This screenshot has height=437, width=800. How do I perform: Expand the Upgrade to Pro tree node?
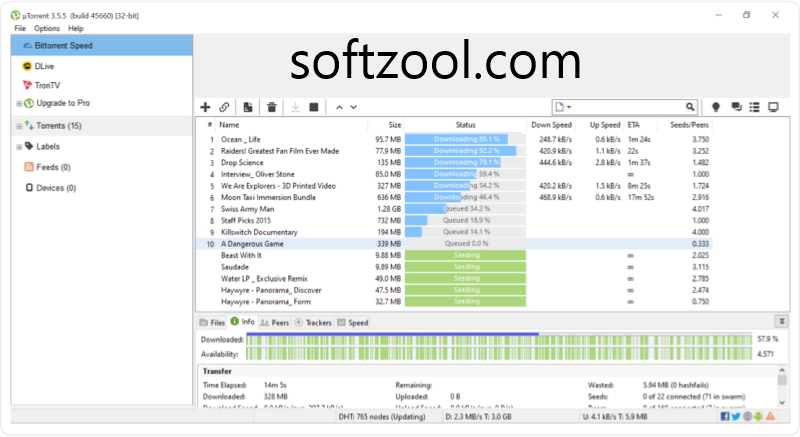19,104
